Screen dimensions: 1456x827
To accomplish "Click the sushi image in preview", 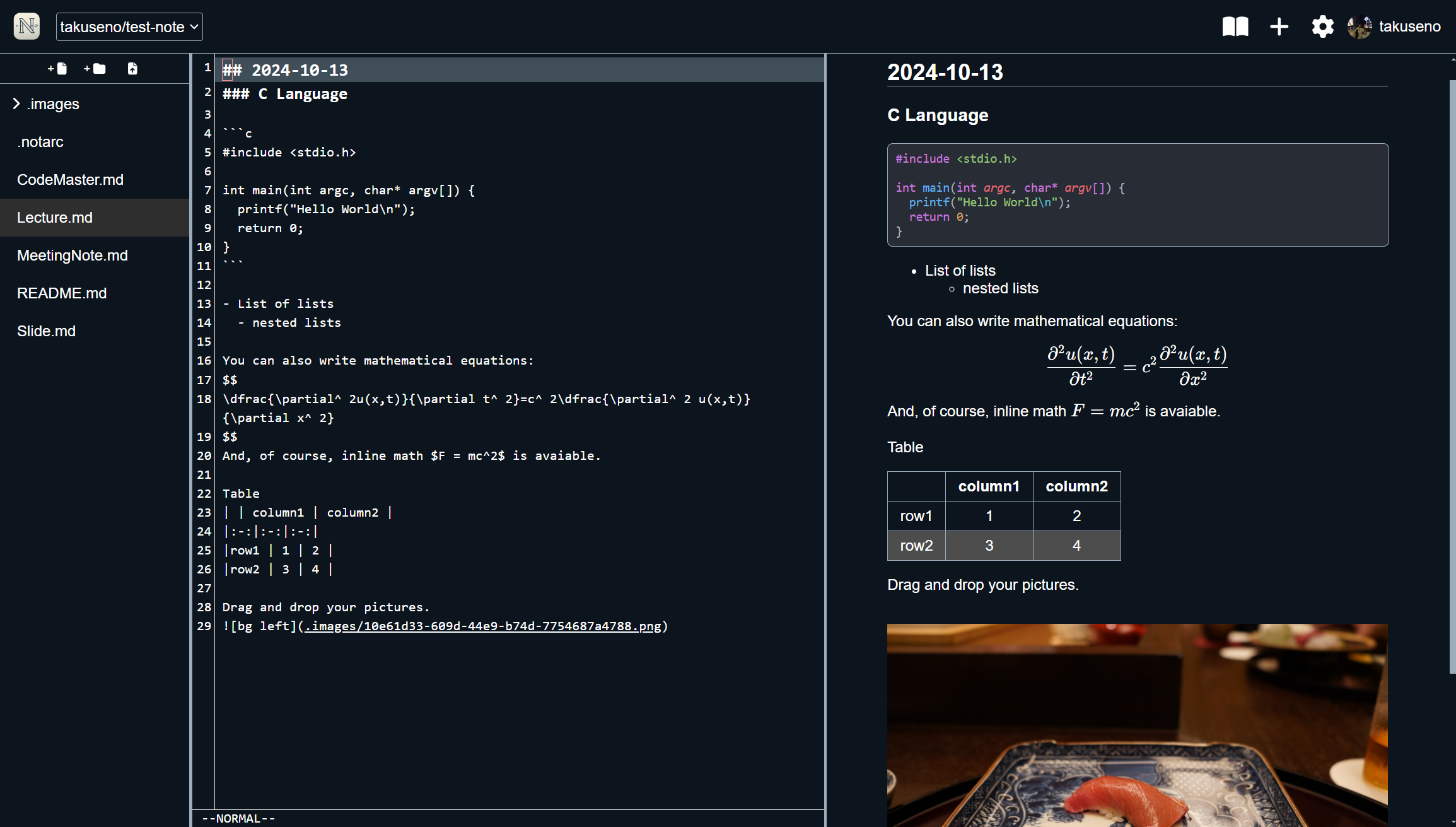I will (1137, 725).
